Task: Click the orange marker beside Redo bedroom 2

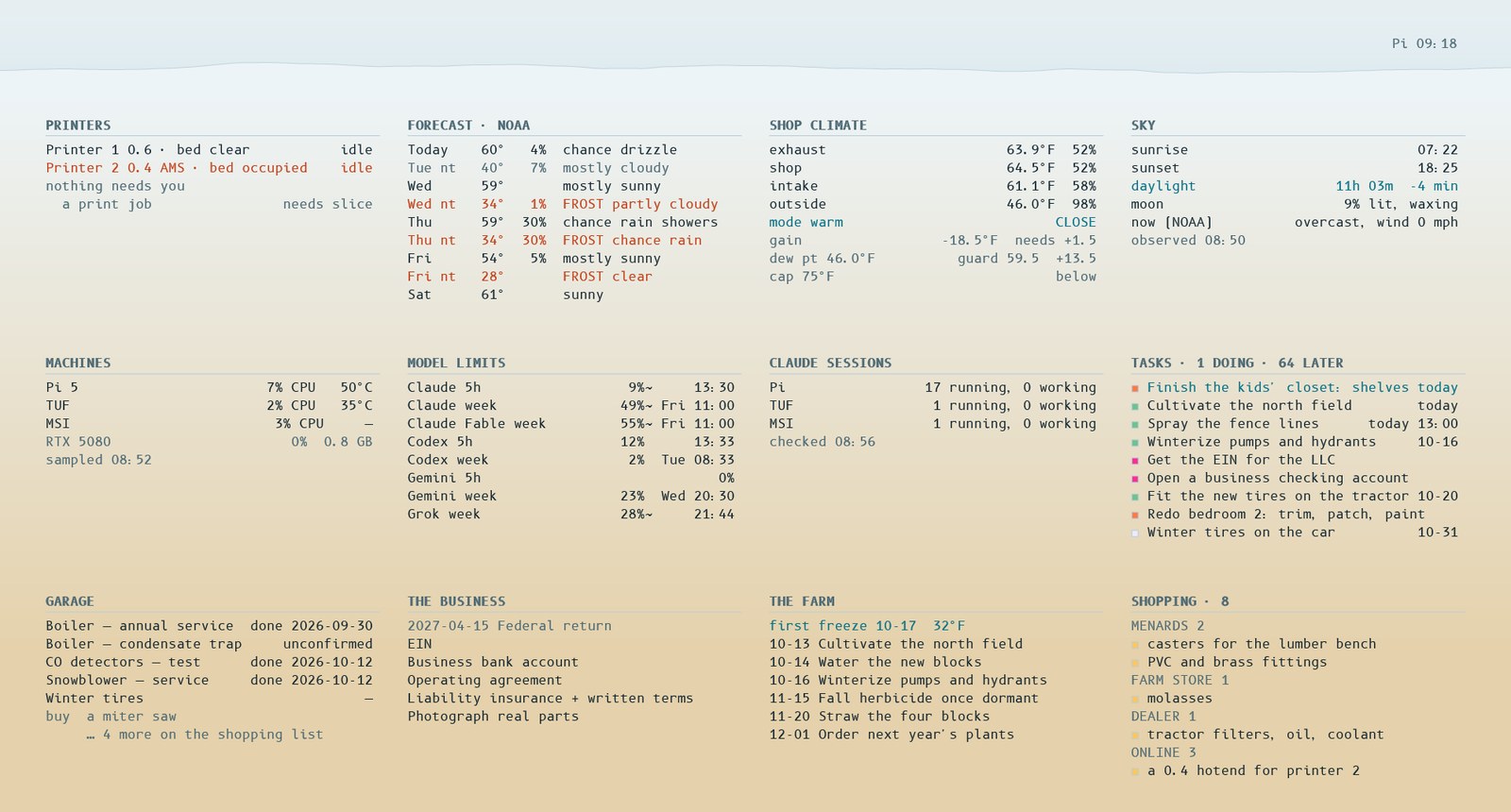Action: coord(1135,515)
